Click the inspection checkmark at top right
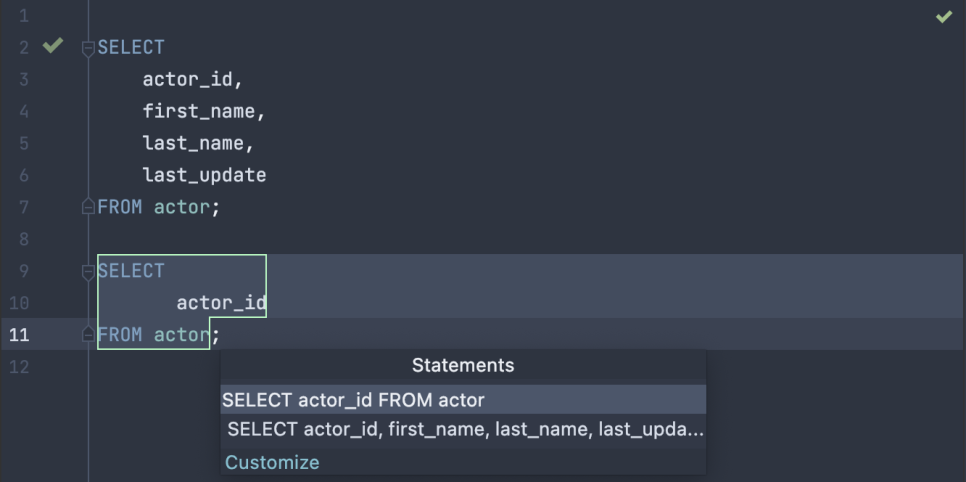This screenshot has width=966, height=482. (x=944, y=17)
